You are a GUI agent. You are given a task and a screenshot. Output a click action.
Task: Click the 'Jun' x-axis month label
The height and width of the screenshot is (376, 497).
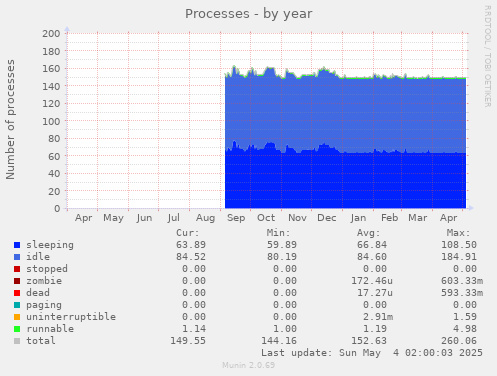pyautogui.click(x=144, y=218)
